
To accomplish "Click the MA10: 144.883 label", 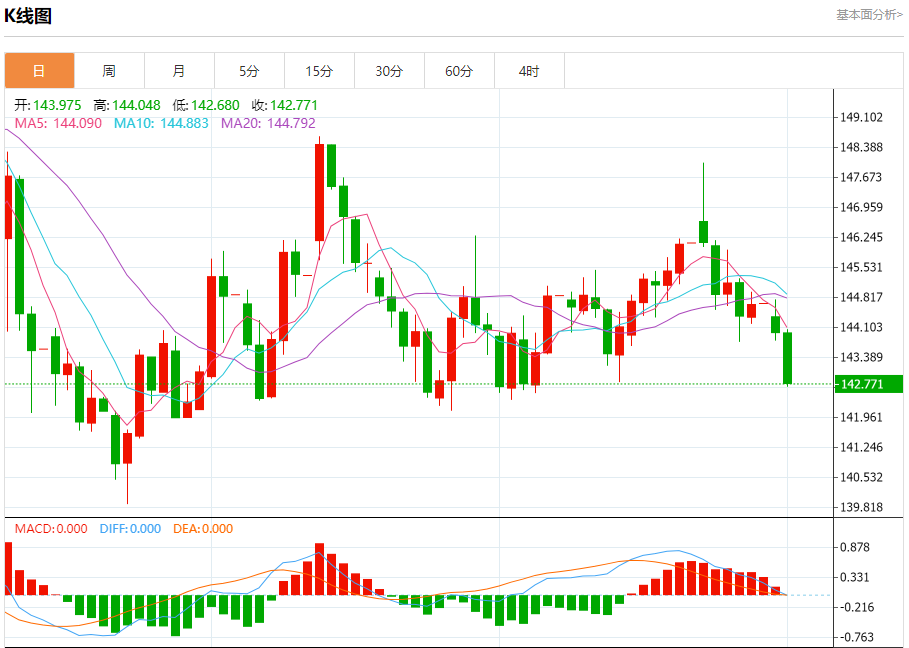I will [x=161, y=123].
